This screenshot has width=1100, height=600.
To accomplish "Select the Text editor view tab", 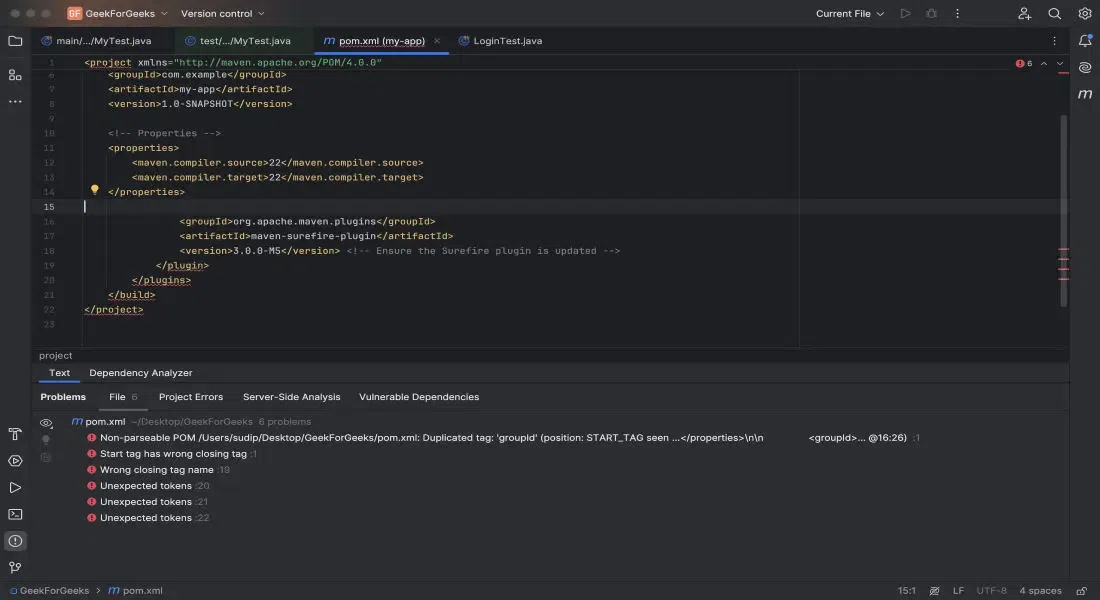I will click(x=59, y=373).
